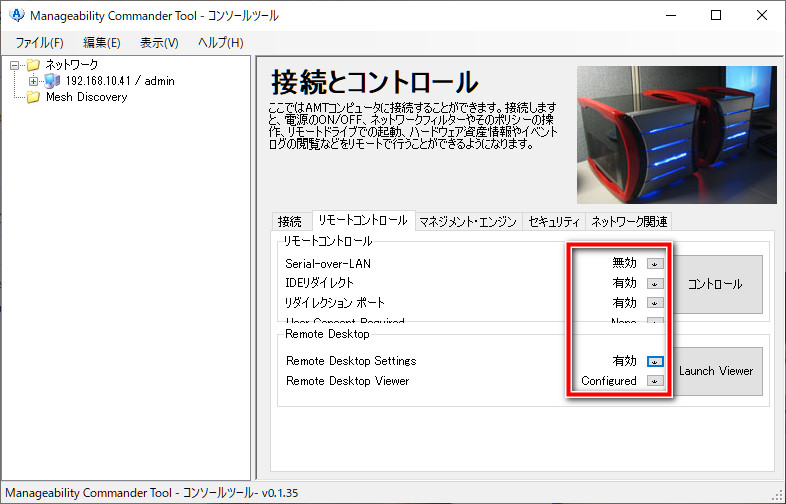Switch to the セキュリティ tab
Viewport: 786px width, 504px height.
[x=554, y=222]
